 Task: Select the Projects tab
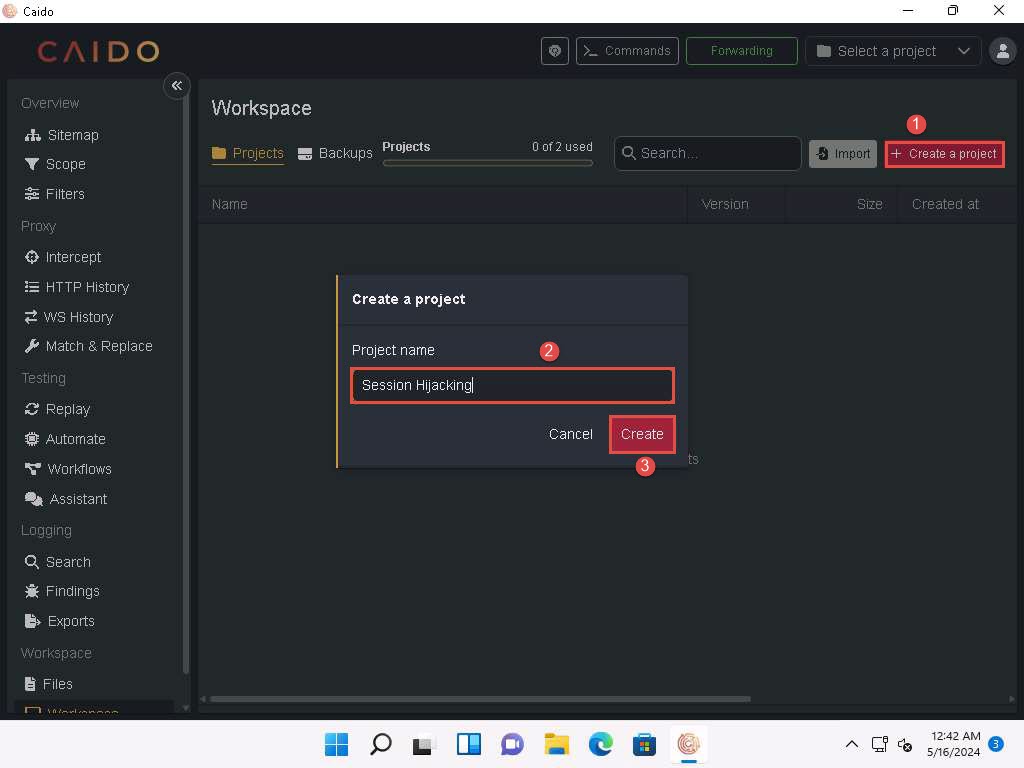click(x=248, y=153)
